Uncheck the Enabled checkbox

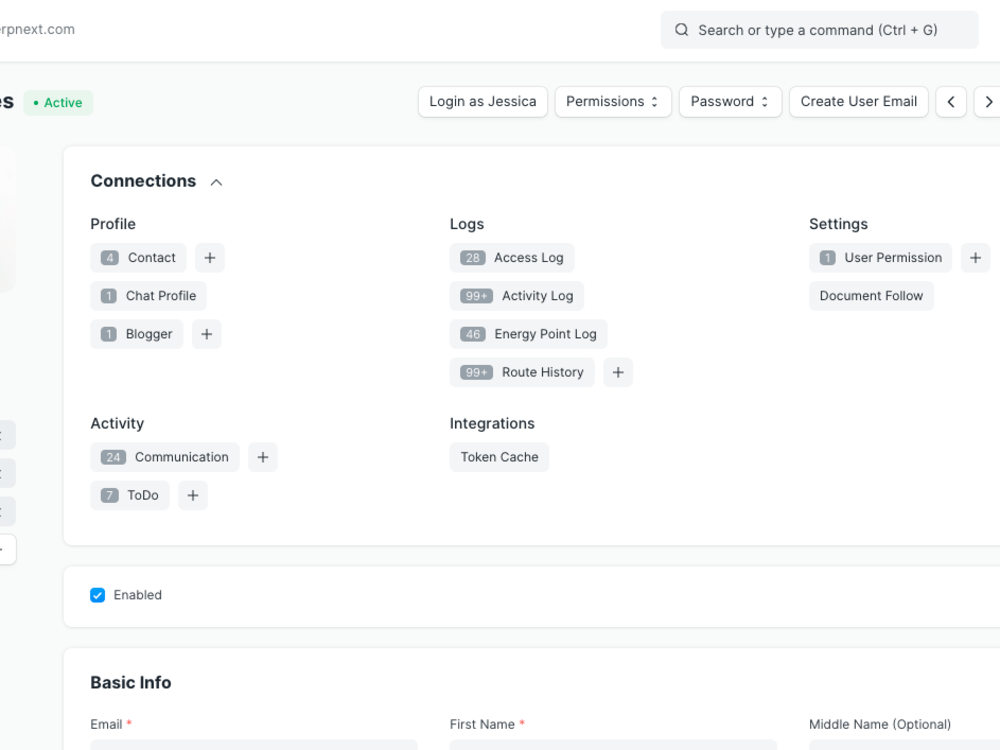point(97,595)
